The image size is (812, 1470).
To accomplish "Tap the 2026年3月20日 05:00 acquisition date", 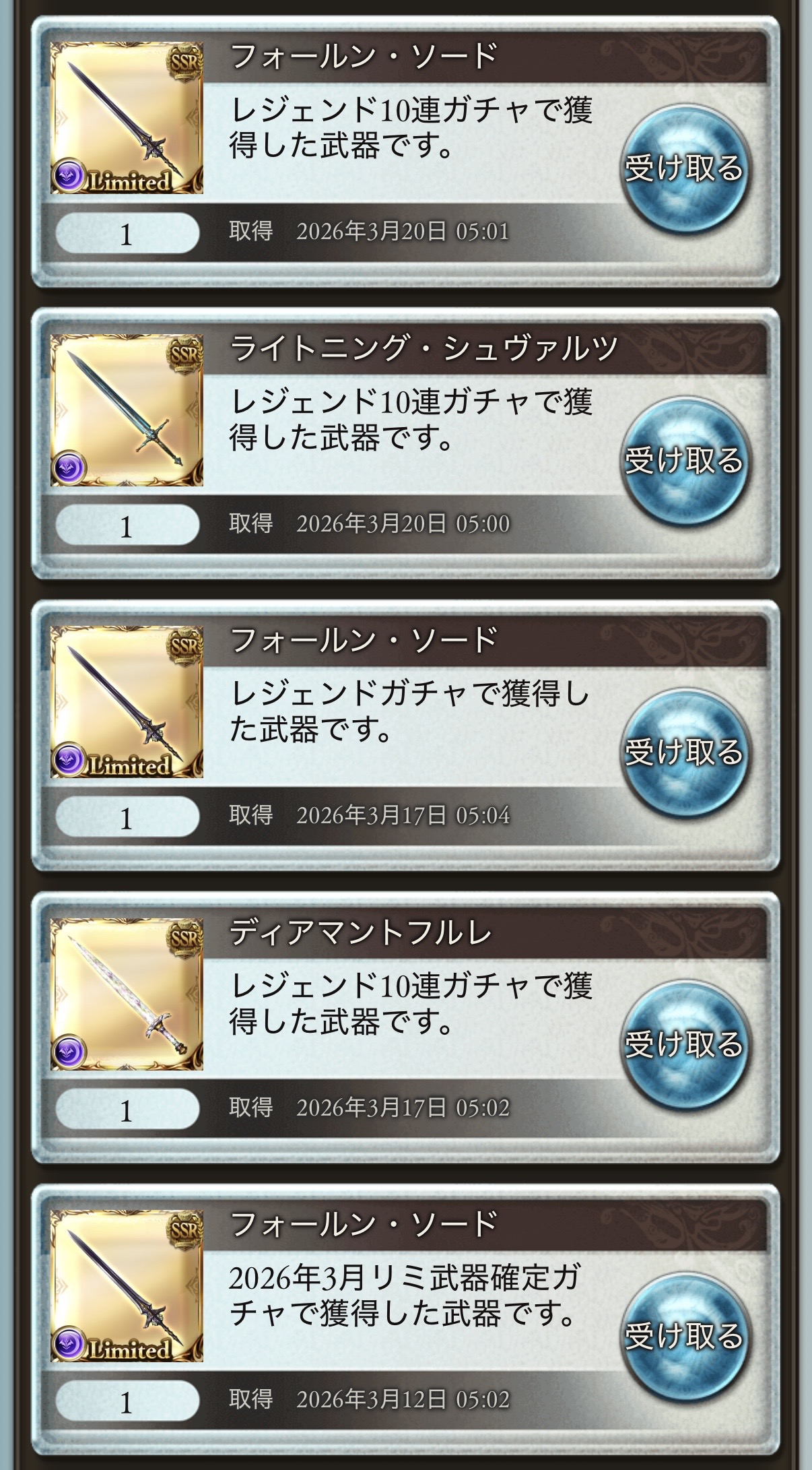I will (403, 524).
